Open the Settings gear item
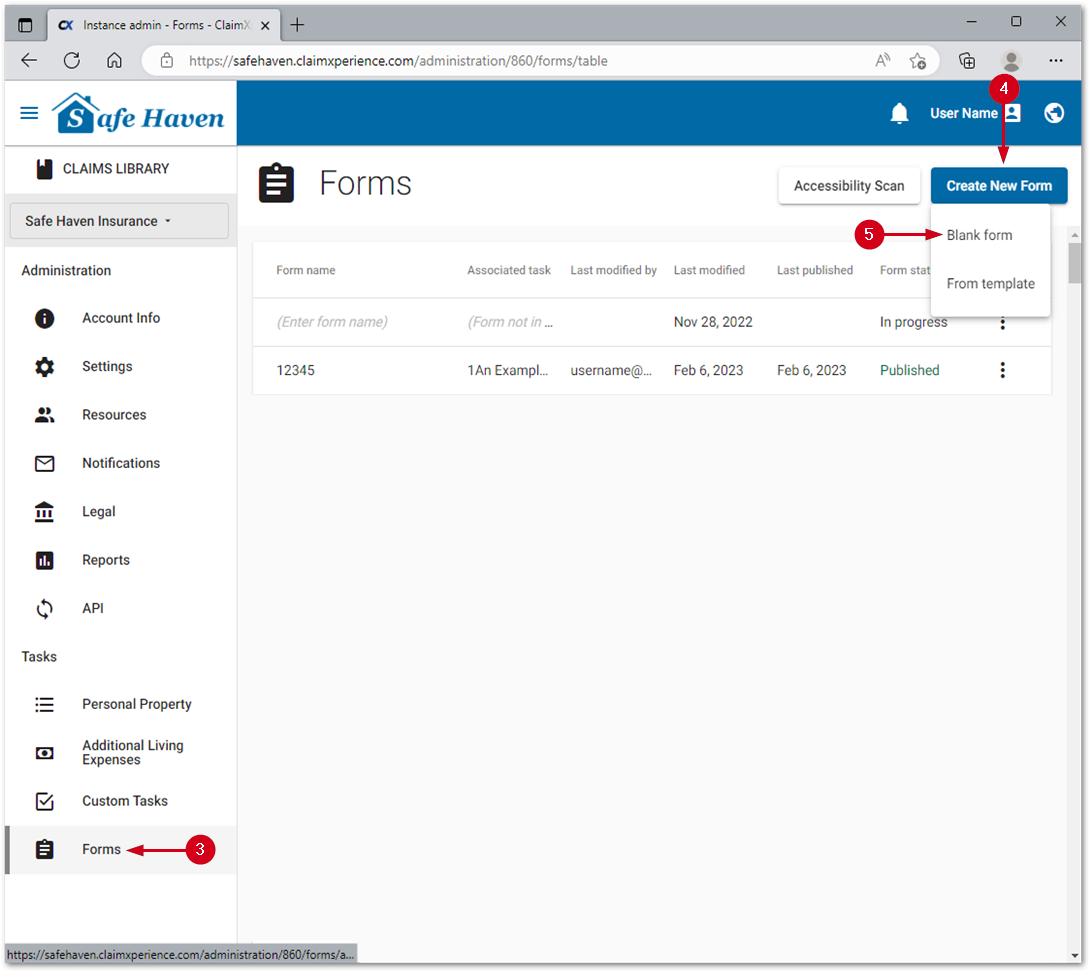 coord(107,367)
